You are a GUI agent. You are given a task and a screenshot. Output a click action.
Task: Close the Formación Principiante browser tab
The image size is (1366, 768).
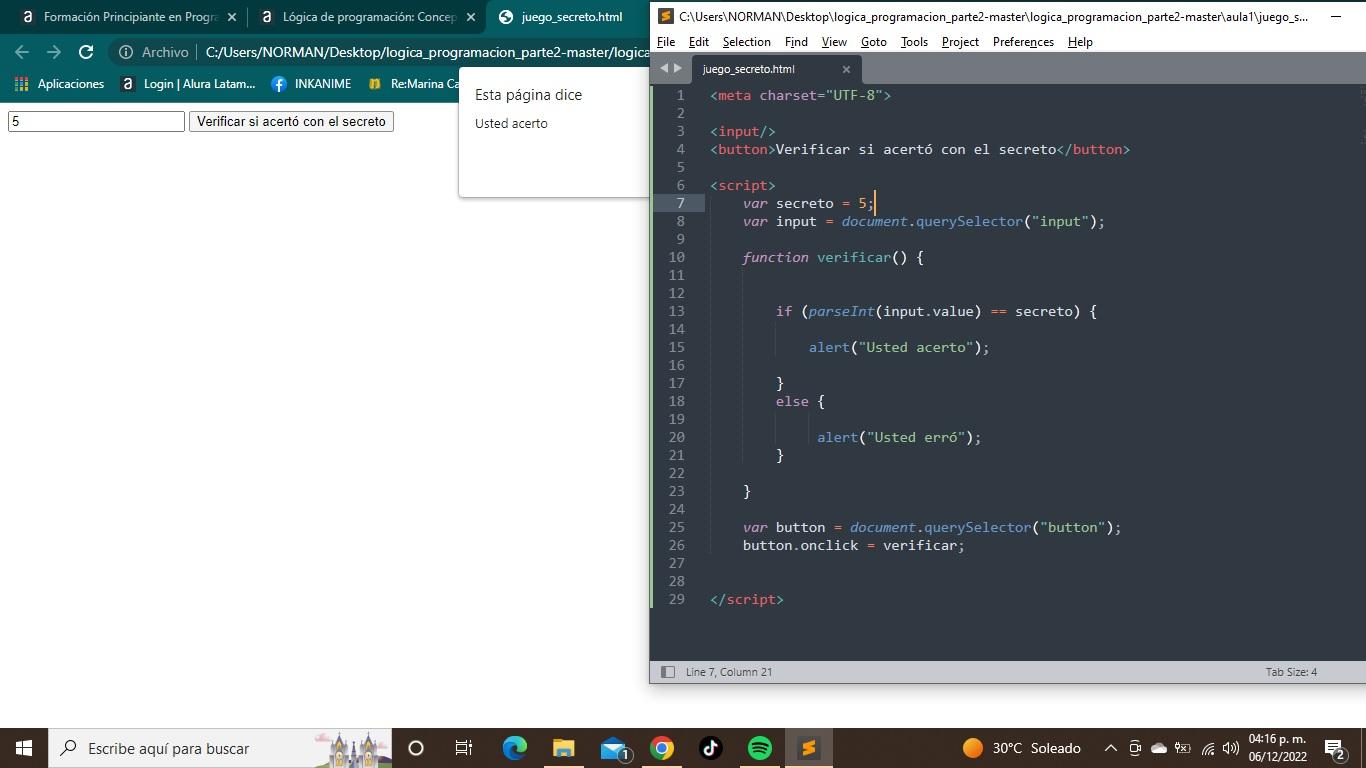point(232,17)
